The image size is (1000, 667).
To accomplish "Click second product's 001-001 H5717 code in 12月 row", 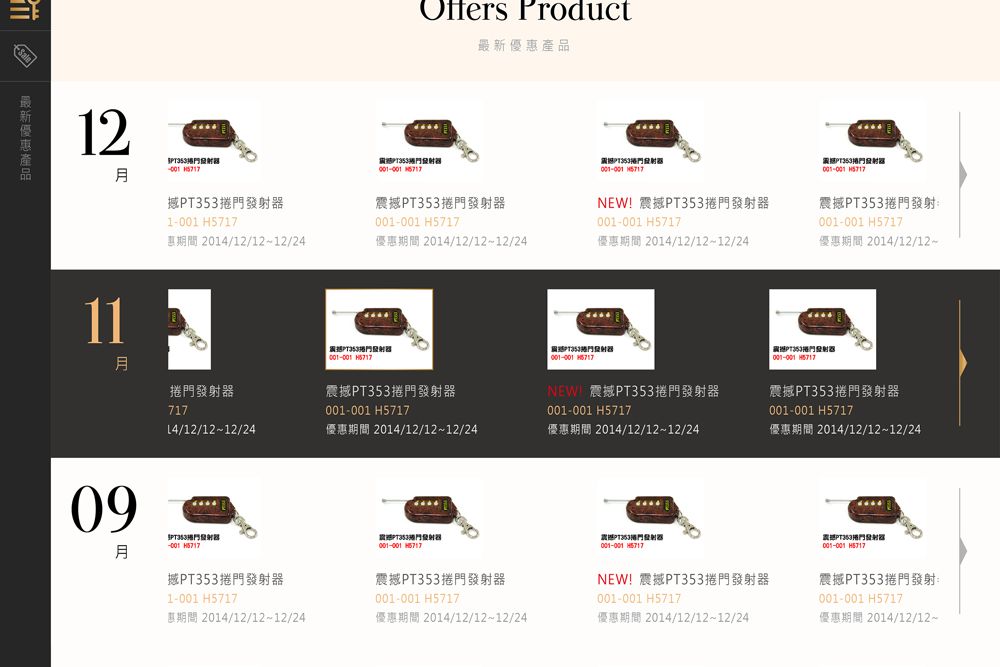I will point(417,222).
